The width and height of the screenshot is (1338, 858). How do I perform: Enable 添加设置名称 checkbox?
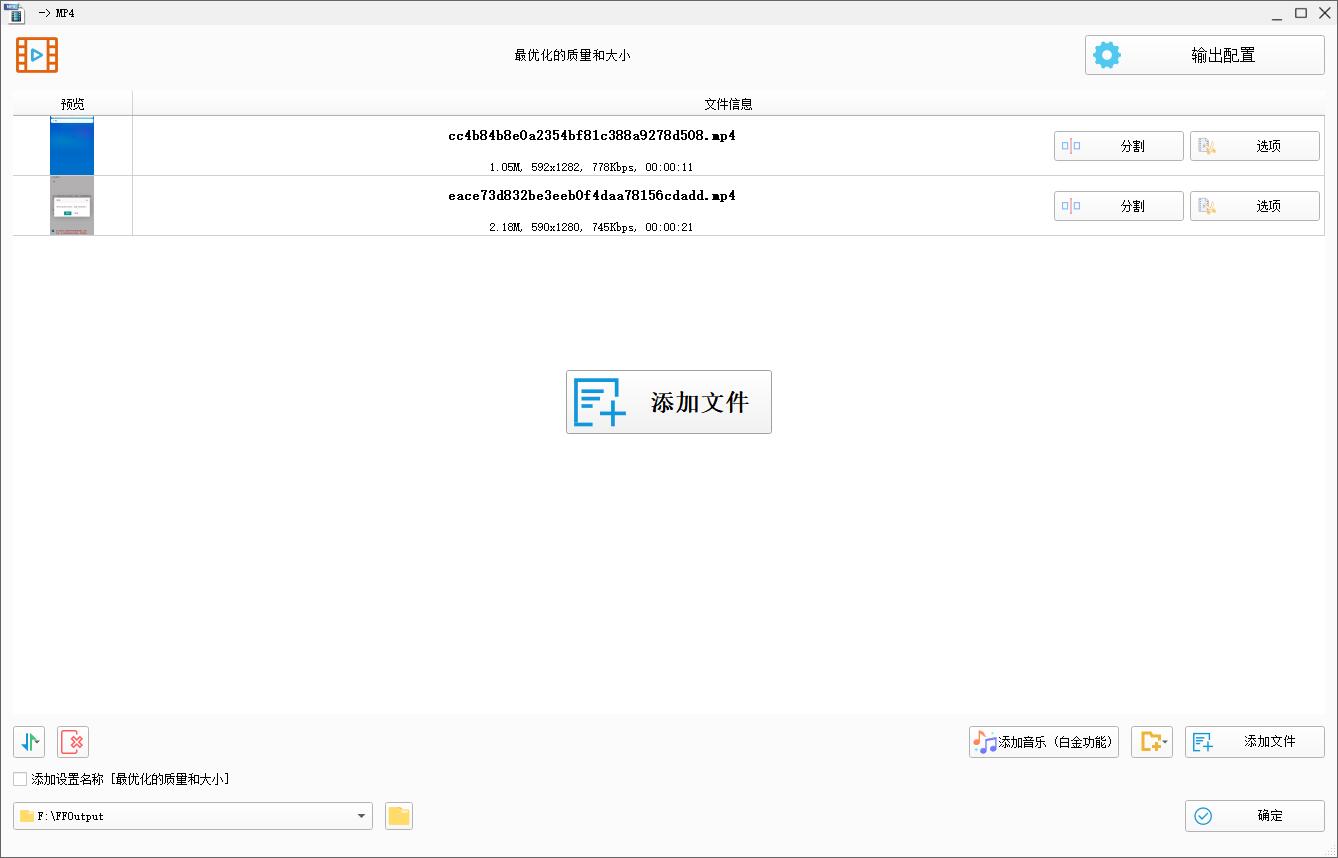tap(20, 779)
